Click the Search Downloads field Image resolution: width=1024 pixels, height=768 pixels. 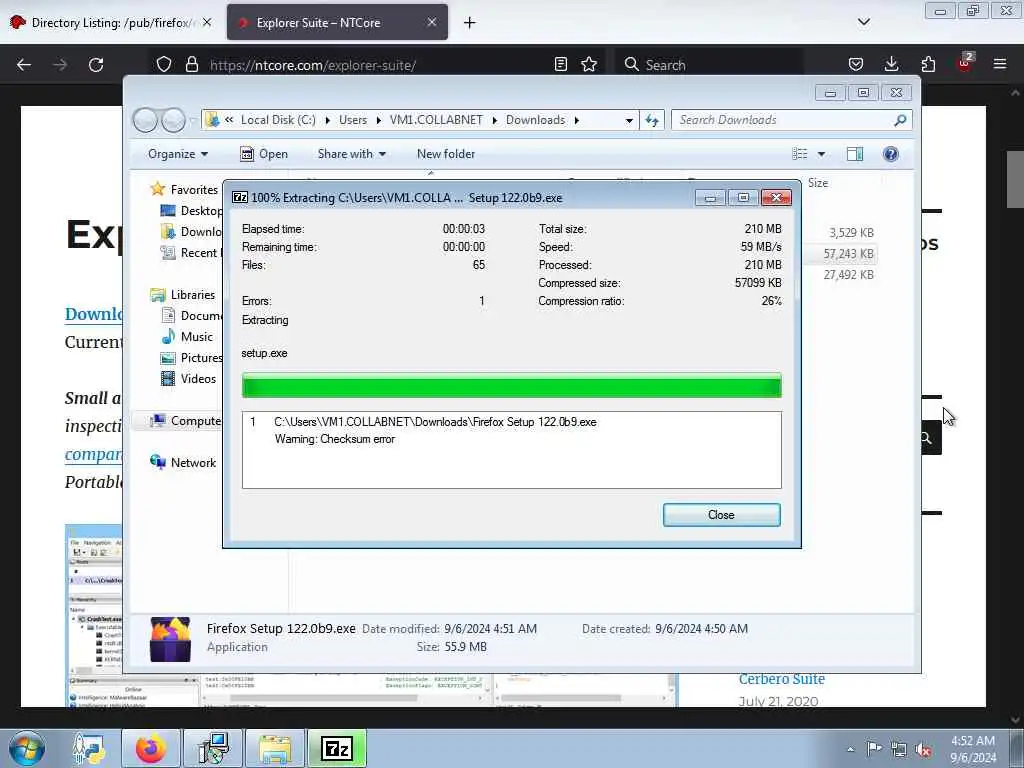tap(791, 120)
